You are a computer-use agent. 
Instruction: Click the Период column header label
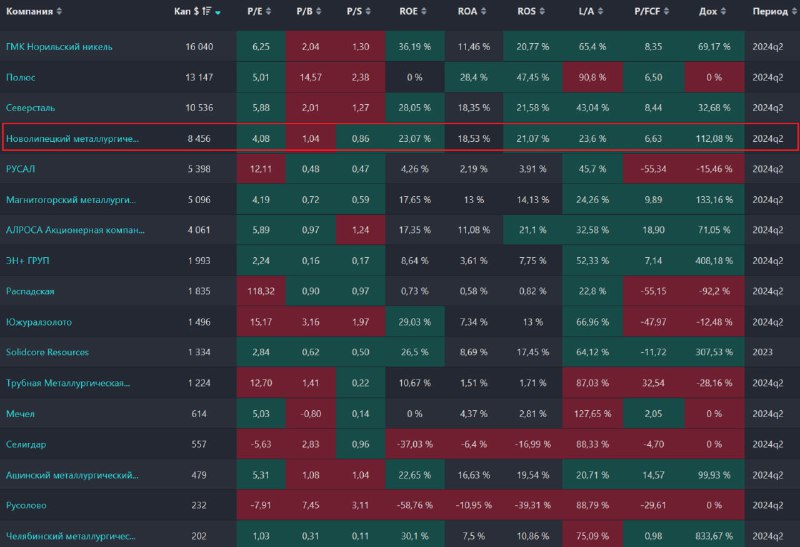(x=770, y=11)
